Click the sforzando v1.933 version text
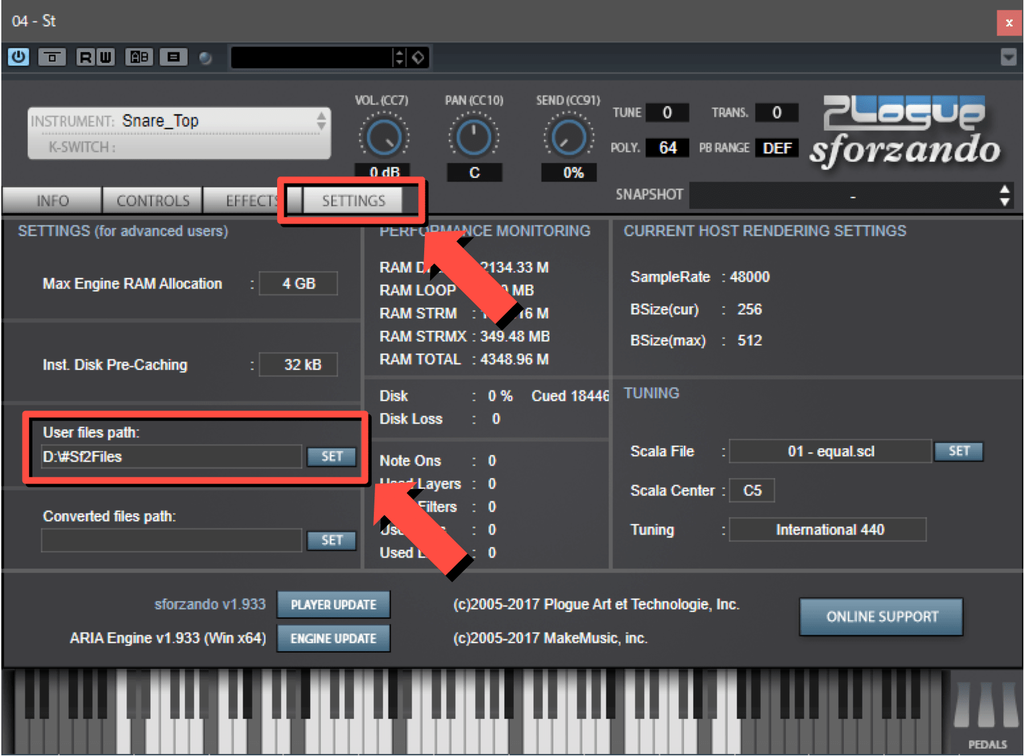Viewport: 1024px width, 756px height. pos(210,605)
